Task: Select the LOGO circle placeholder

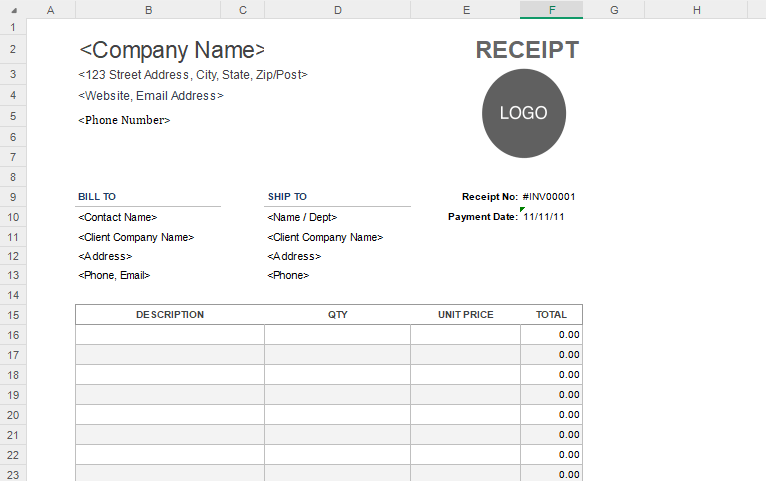Action: (x=524, y=113)
